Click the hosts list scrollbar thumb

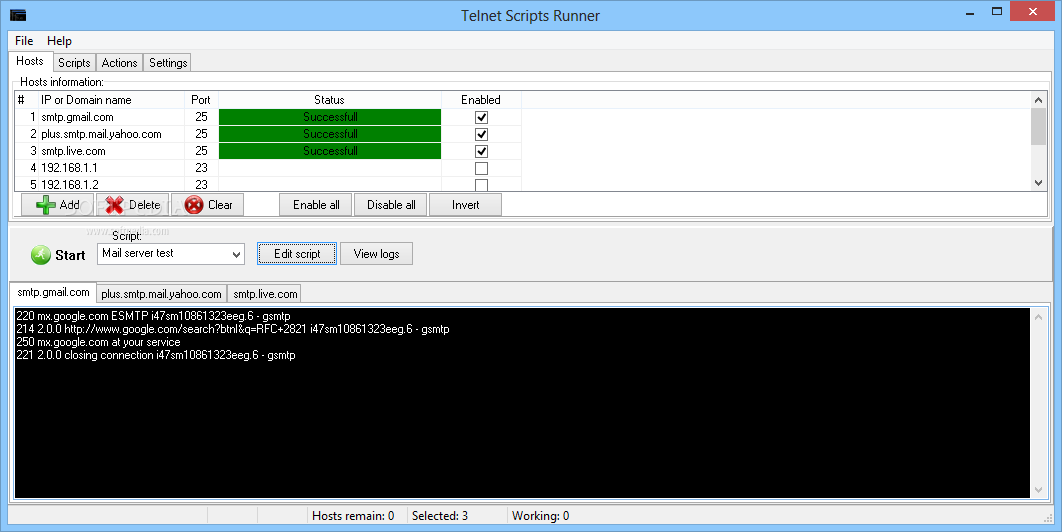[x=1038, y=126]
